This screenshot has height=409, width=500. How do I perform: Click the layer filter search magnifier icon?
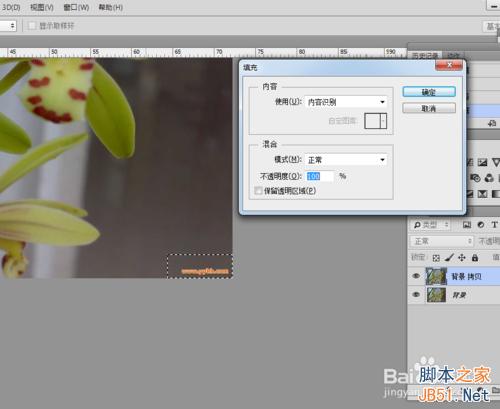(x=417, y=225)
